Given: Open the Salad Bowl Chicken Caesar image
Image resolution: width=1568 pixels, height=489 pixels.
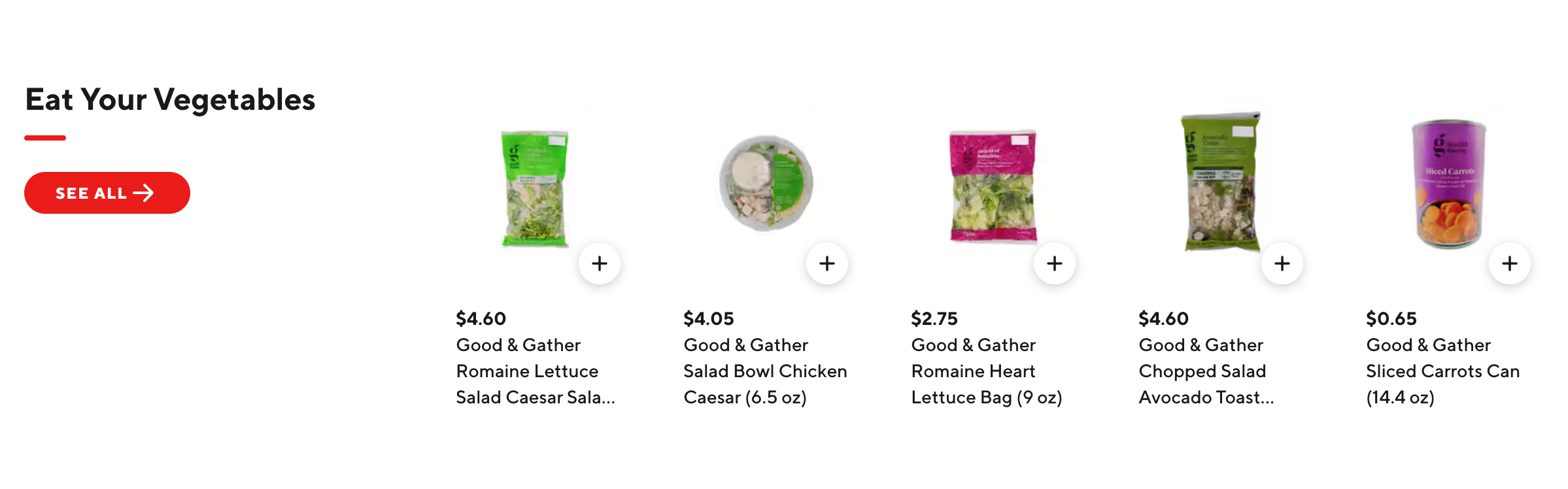Looking at the screenshot, I should 766,183.
